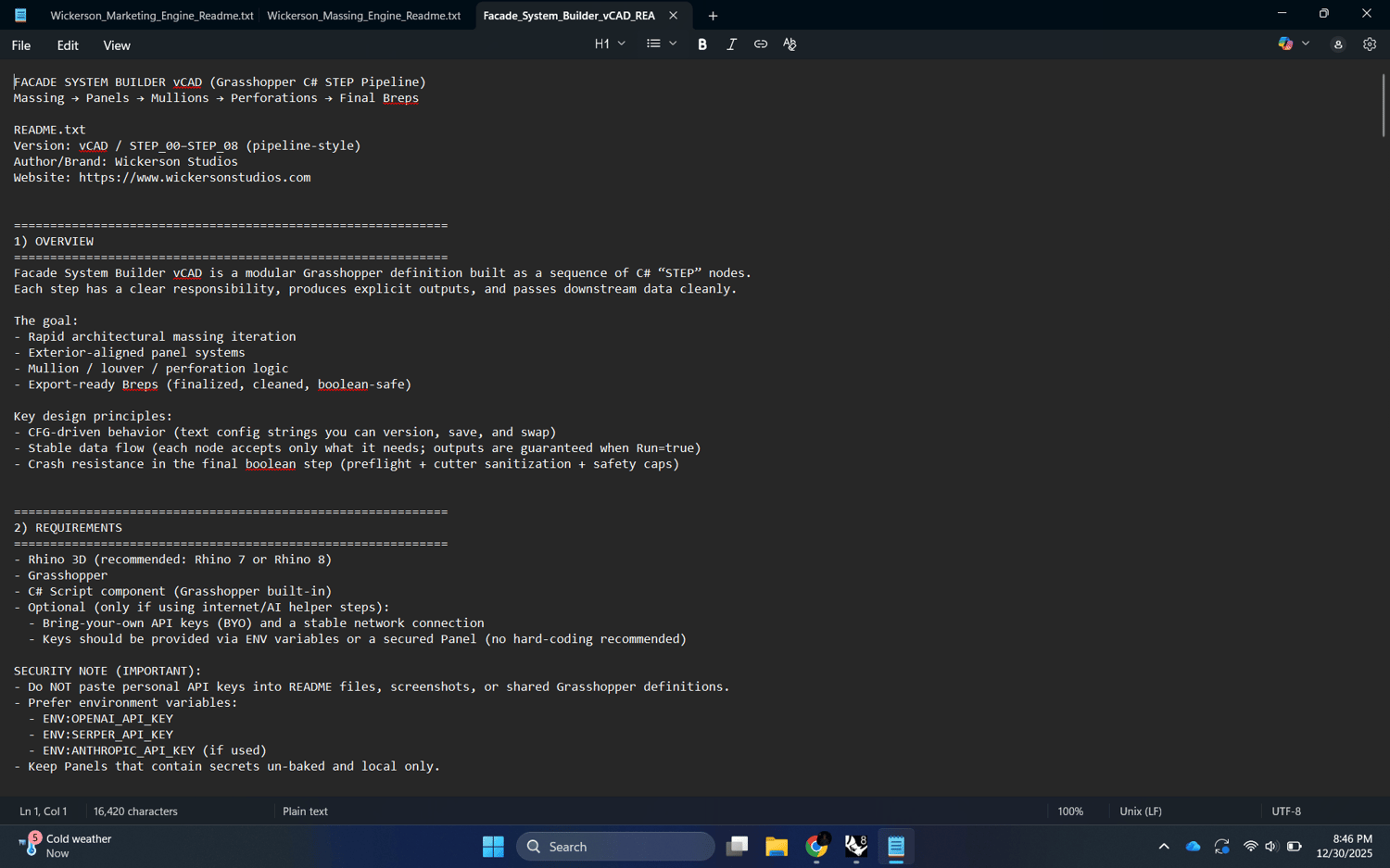Click the "- ENV:OPENAI_API_KEY" line
Screen dimensions: 1390x868
click(101, 719)
